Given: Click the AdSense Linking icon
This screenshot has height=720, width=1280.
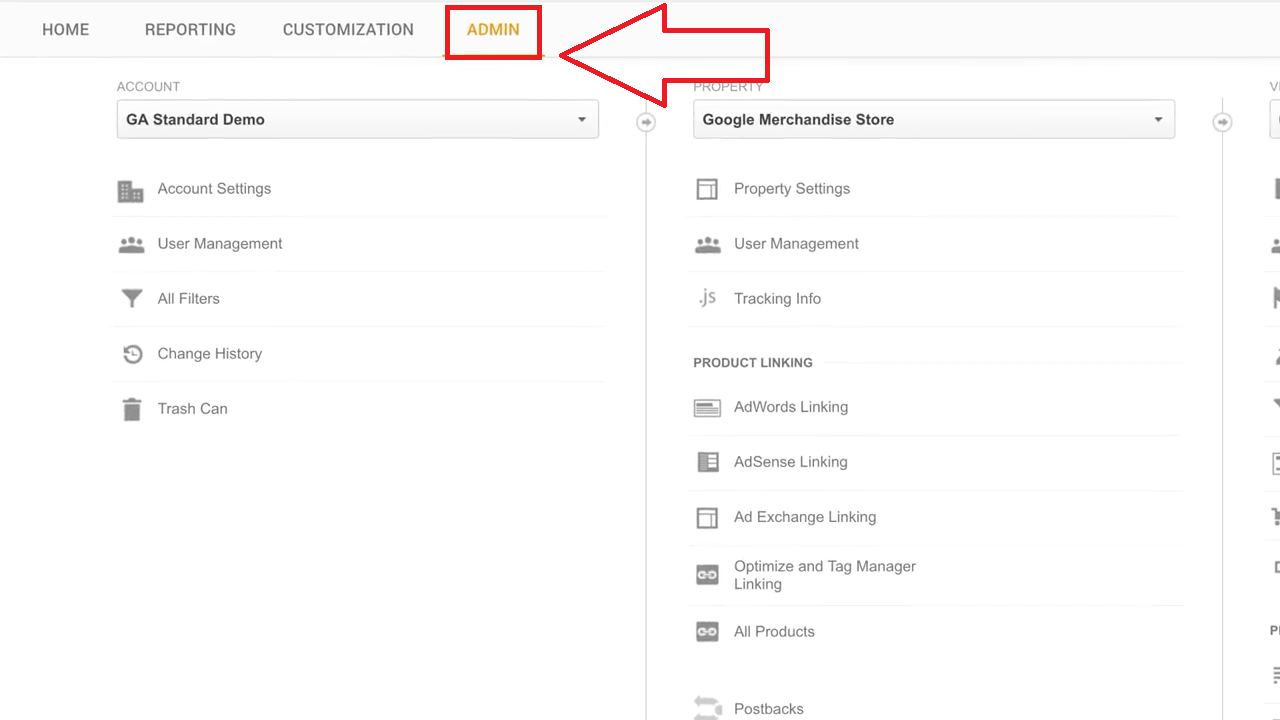Looking at the screenshot, I should pyautogui.click(x=707, y=462).
